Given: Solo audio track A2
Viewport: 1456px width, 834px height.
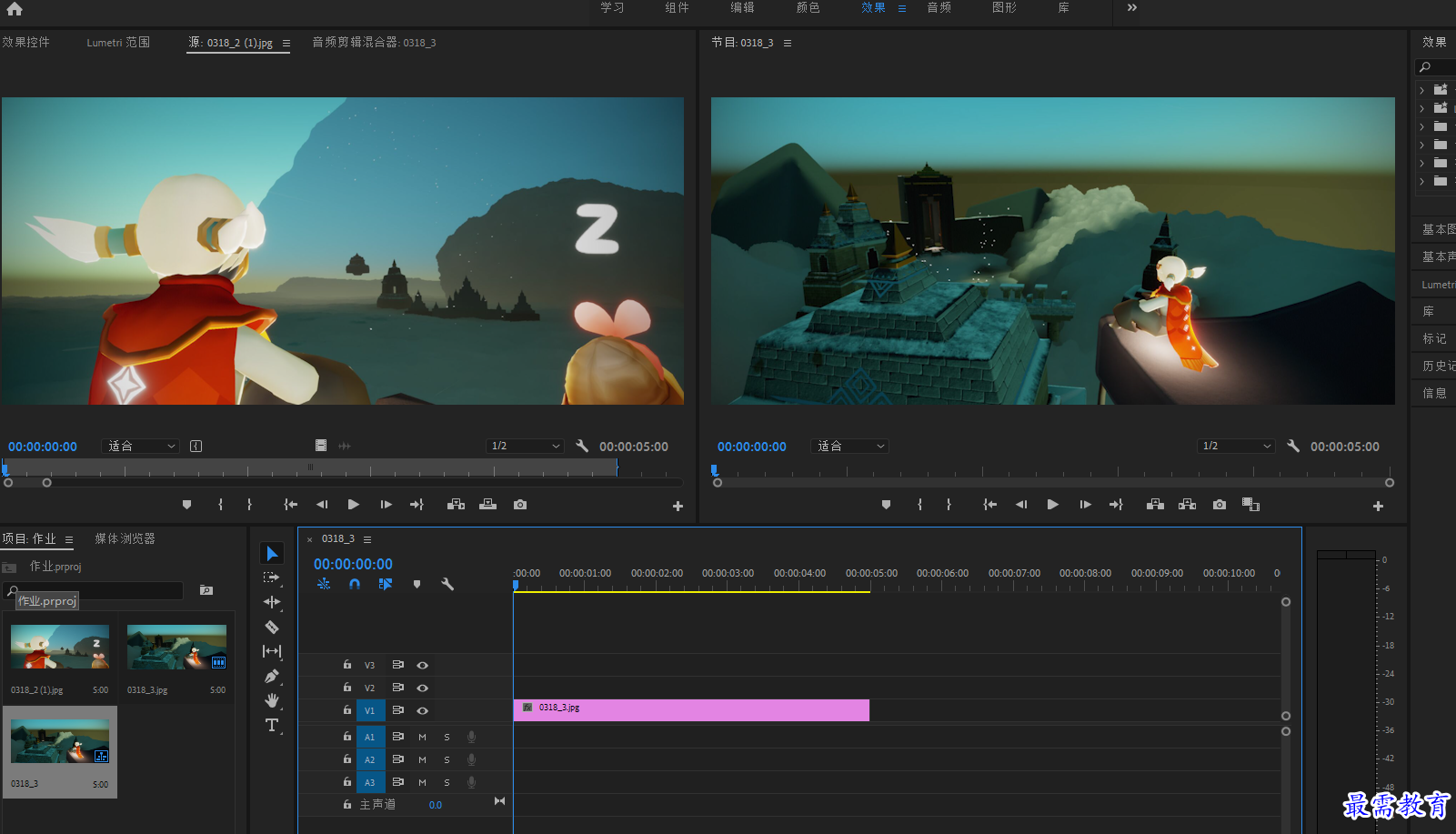Looking at the screenshot, I should pyautogui.click(x=447, y=759).
